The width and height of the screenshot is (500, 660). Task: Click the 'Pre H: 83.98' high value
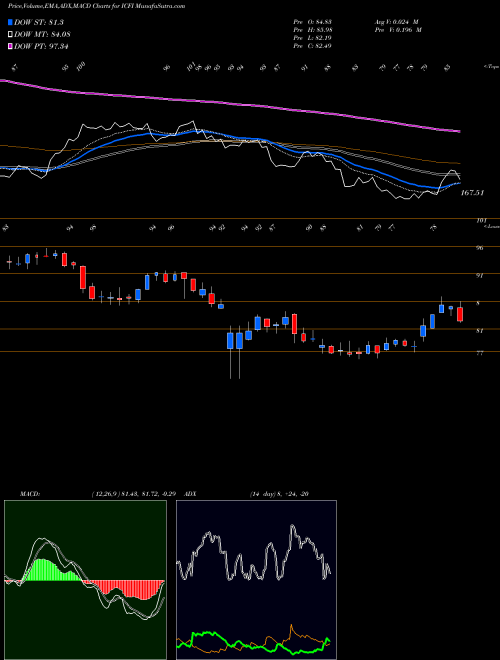click(x=312, y=29)
